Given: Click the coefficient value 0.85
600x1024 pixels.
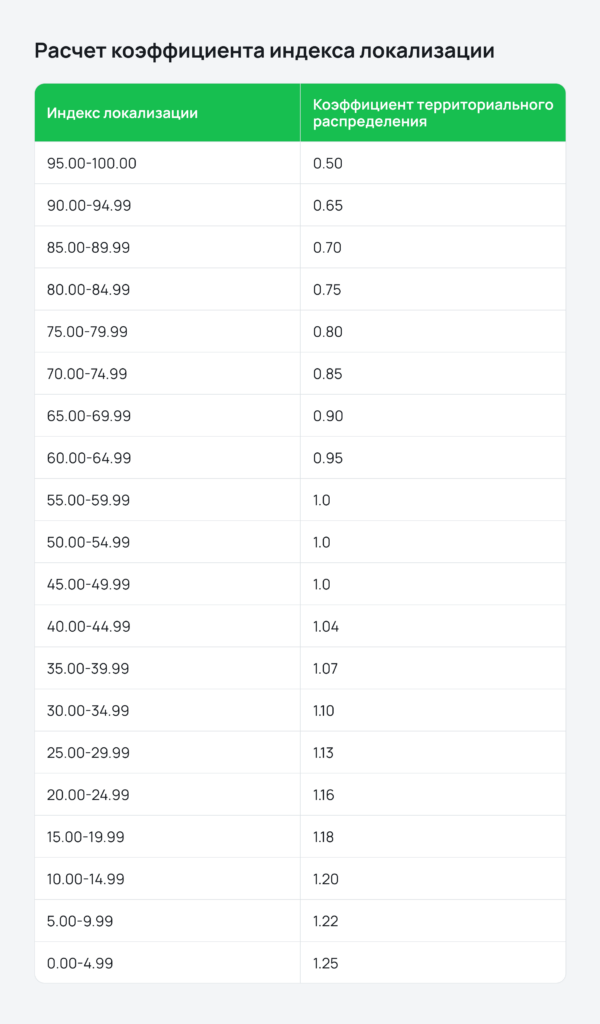Looking at the screenshot, I should pyautogui.click(x=328, y=374).
